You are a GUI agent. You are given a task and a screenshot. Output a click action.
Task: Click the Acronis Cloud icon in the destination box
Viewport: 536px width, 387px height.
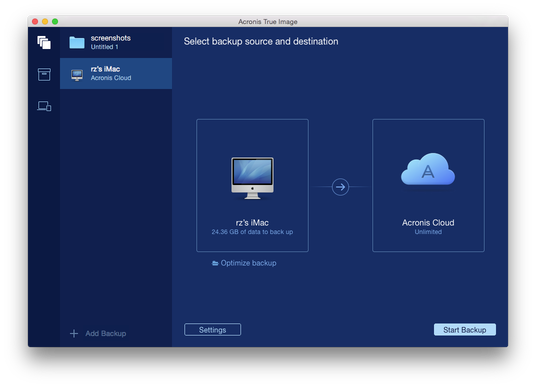428,170
